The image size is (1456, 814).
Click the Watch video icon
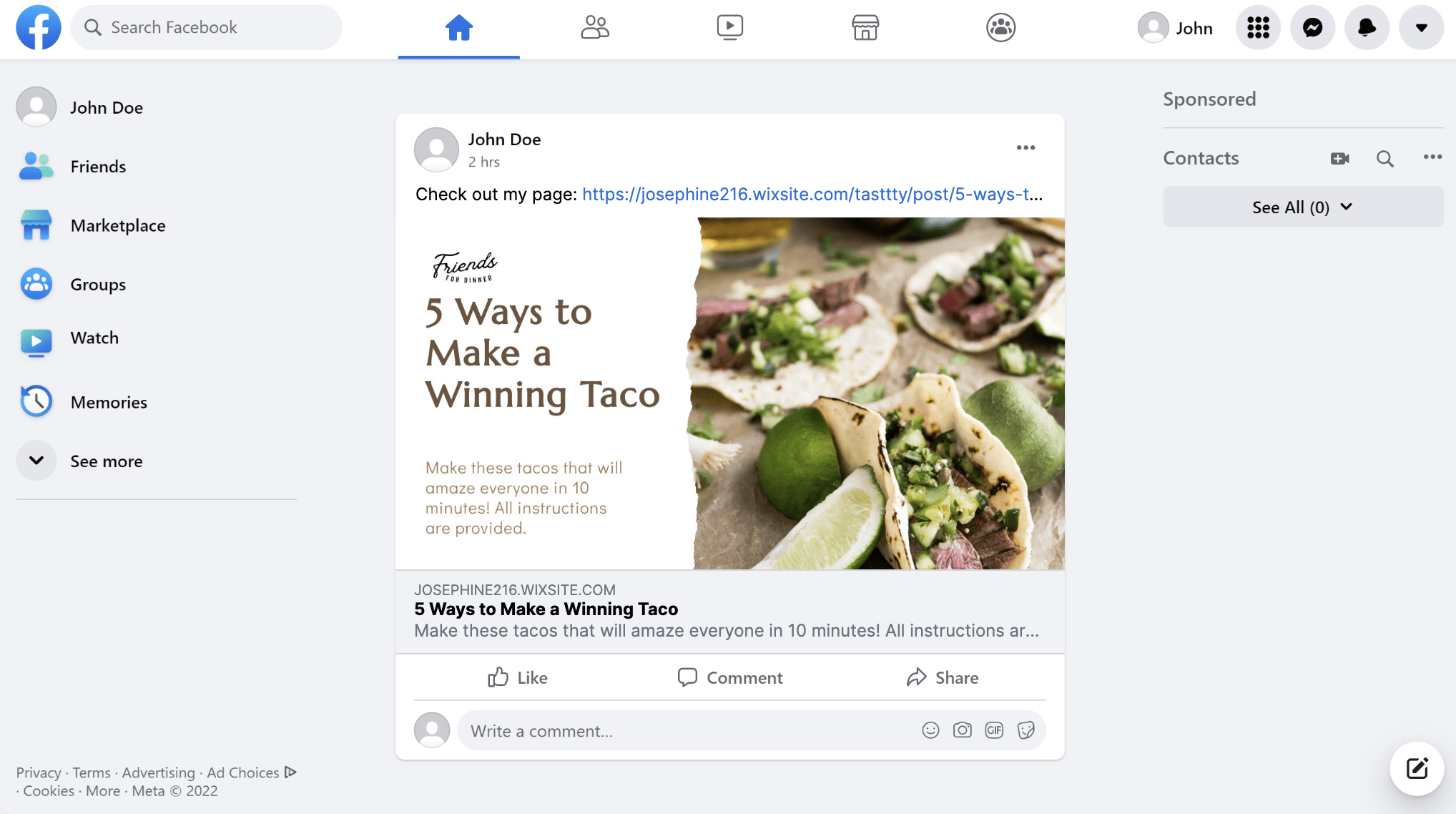(729, 27)
